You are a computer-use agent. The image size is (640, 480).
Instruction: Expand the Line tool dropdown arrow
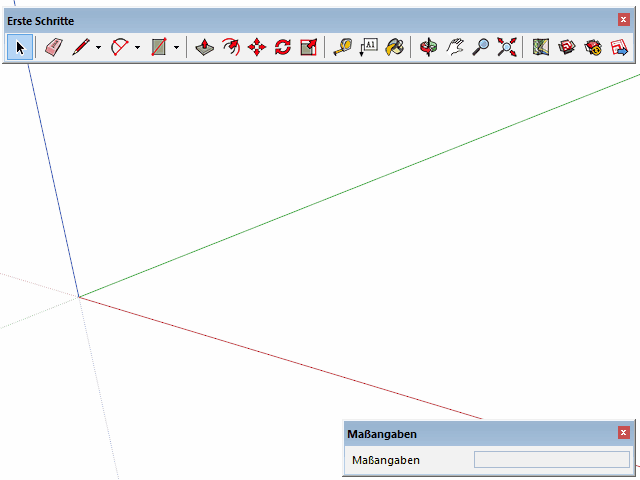(x=98, y=47)
